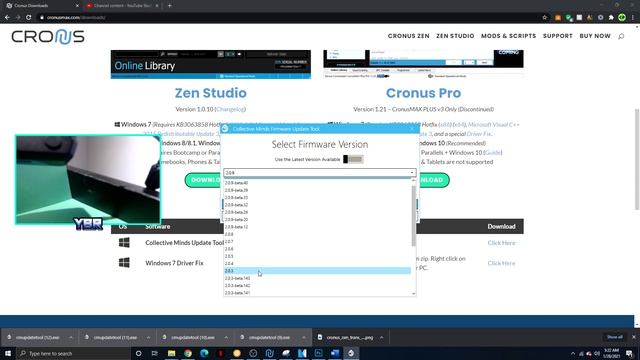
Task: Select firmware 2.0.9-beta.32 in list
Action: tap(317, 205)
